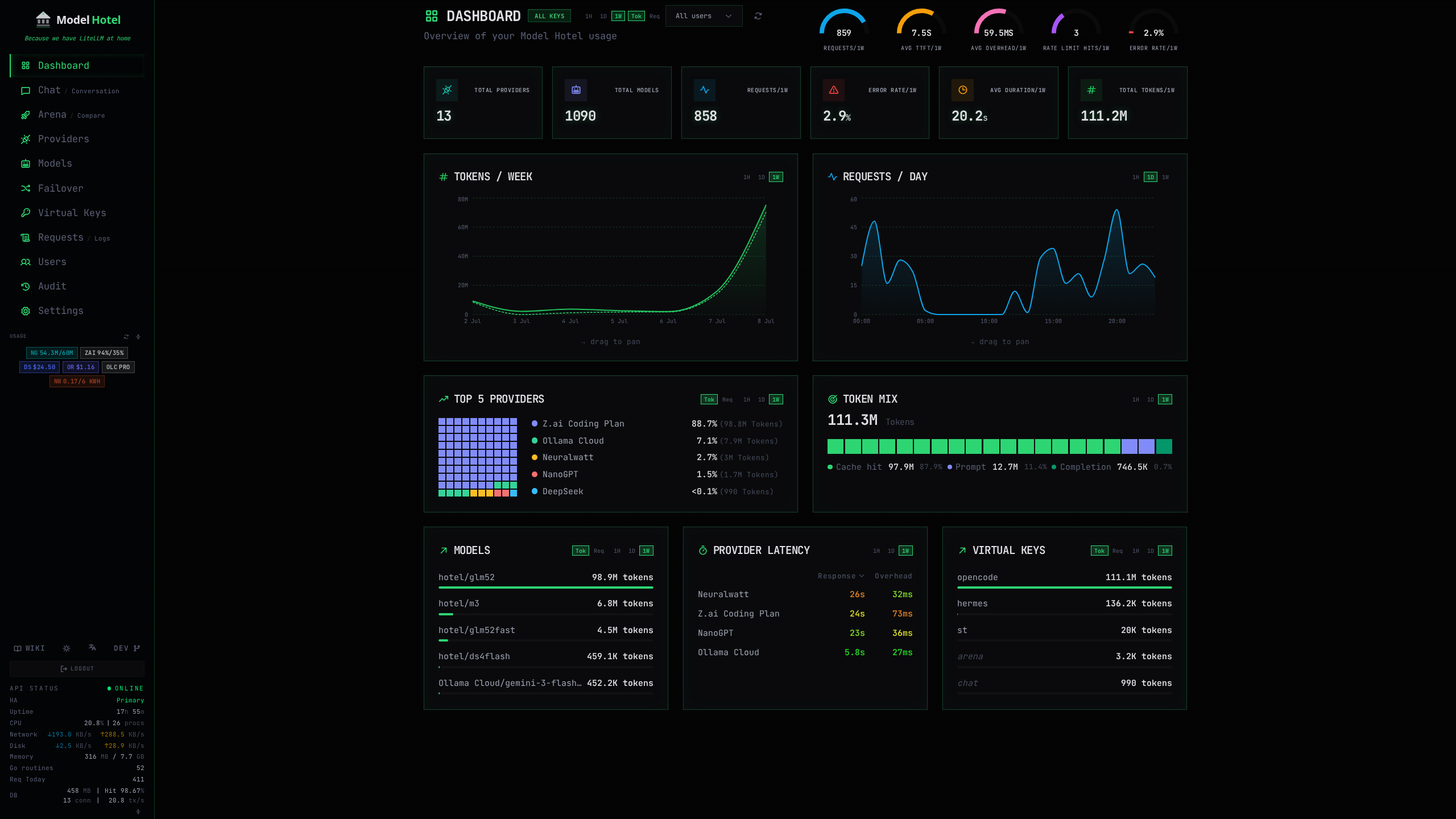Select the hotel/glm52 model row
The image size is (1456, 819).
pos(546,581)
